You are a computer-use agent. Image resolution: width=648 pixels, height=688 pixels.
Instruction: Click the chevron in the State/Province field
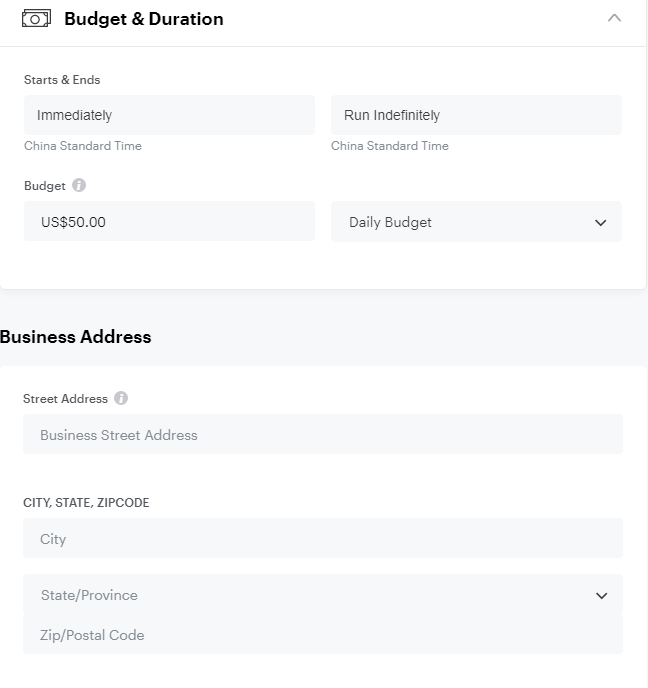pos(601,596)
